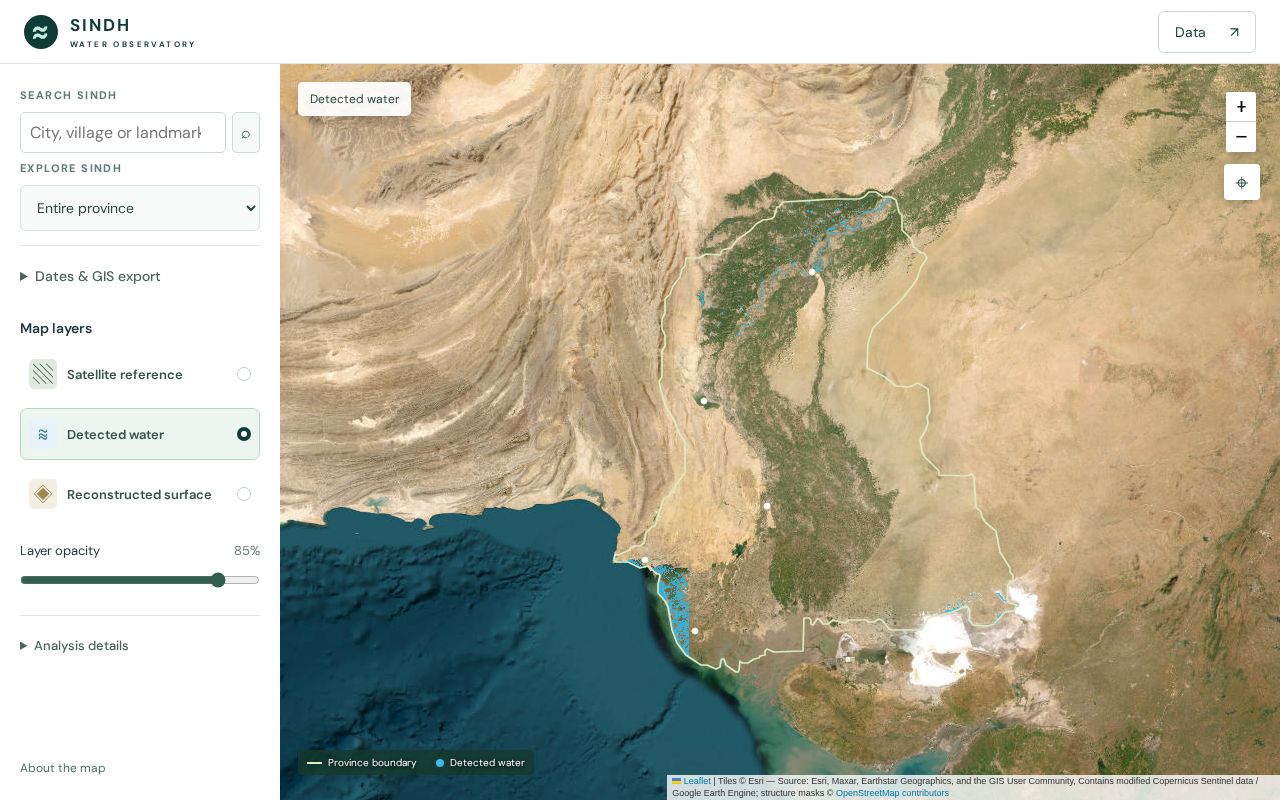Click the SINDH title text in header
The height and width of the screenshot is (800, 1280).
(x=100, y=25)
